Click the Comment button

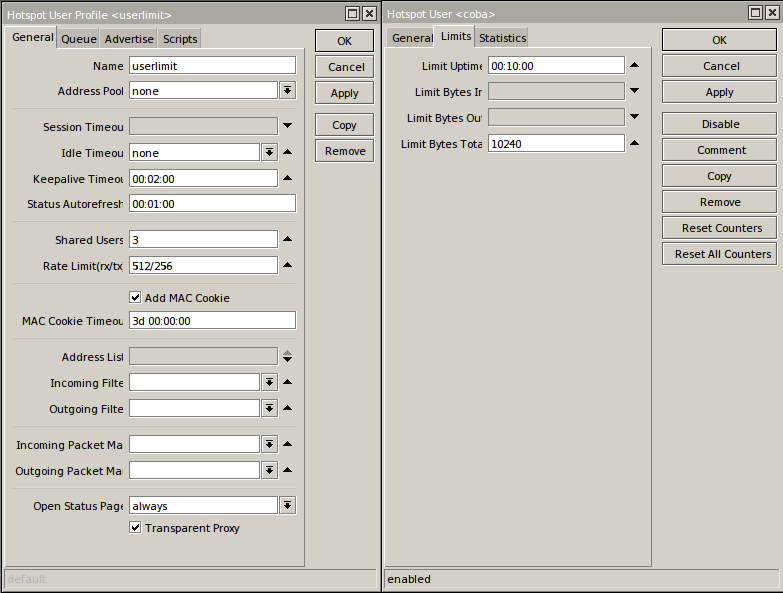click(x=719, y=150)
